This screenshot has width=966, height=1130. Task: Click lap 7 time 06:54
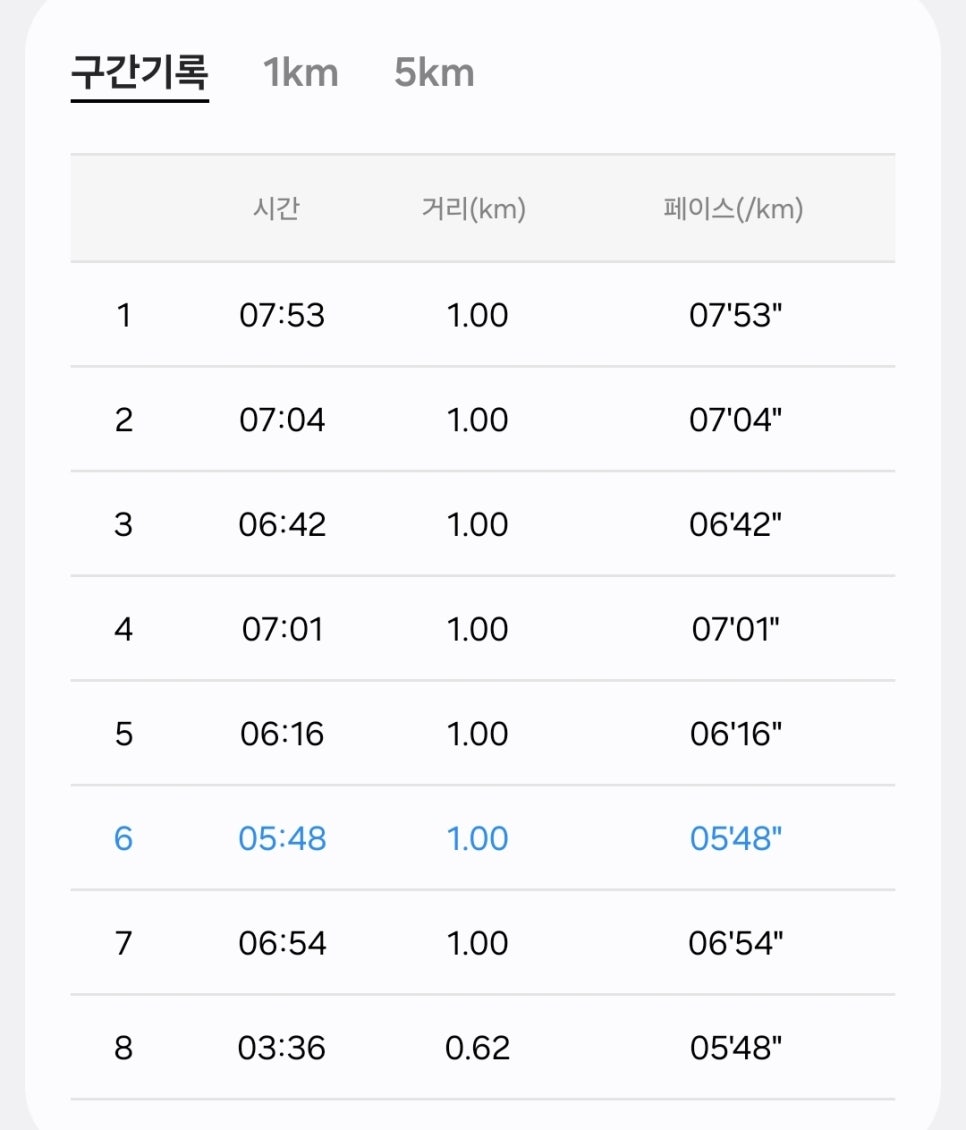pyautogui.click(x=282, y=943)
